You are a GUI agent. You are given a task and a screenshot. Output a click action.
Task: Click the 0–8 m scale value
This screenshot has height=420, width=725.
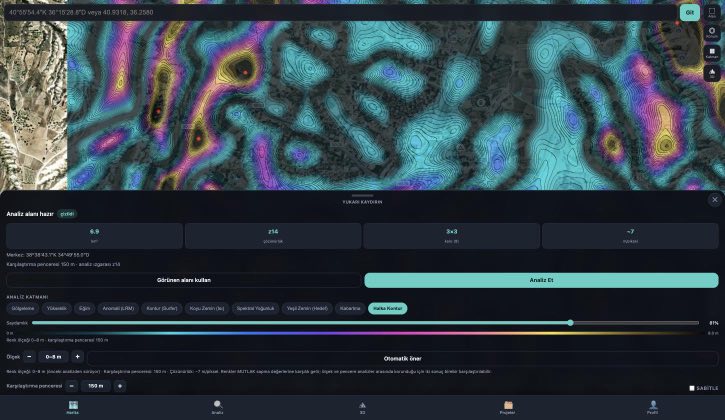(x=53, y=357)
